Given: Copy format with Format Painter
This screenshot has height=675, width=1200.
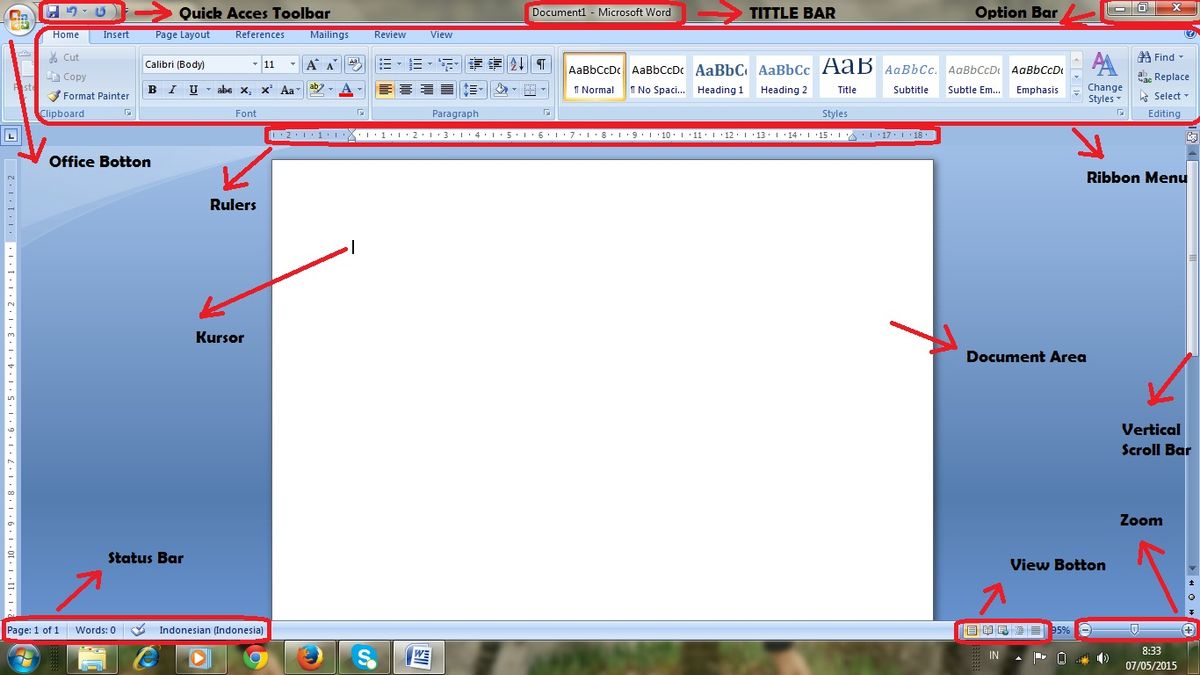Looking at the screenshot, I should point(88,96).
